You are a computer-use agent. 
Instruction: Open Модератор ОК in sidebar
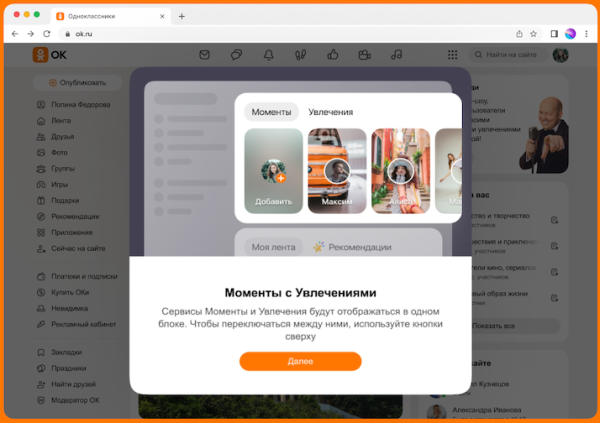[68, 400]
